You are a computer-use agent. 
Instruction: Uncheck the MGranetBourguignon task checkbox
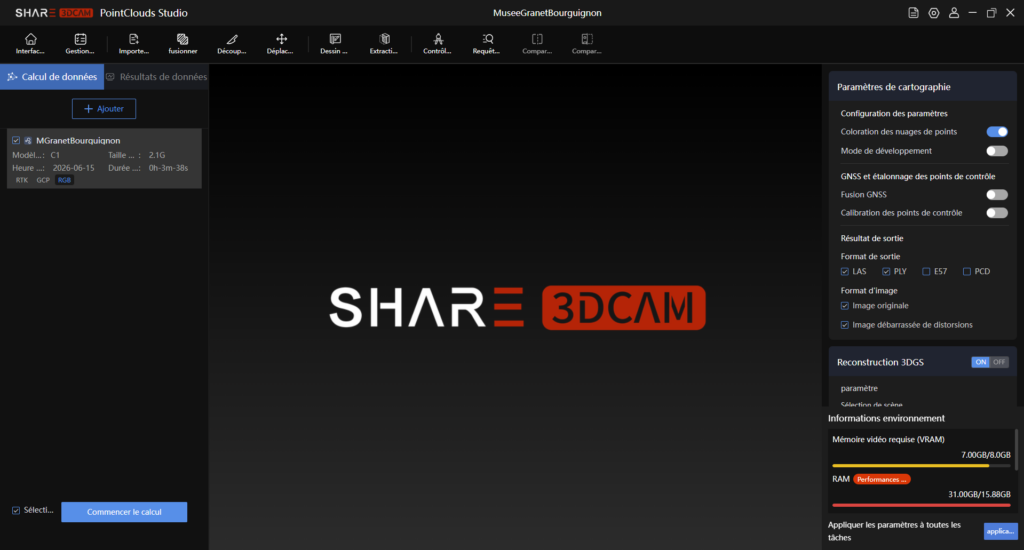tap(16, 140)
